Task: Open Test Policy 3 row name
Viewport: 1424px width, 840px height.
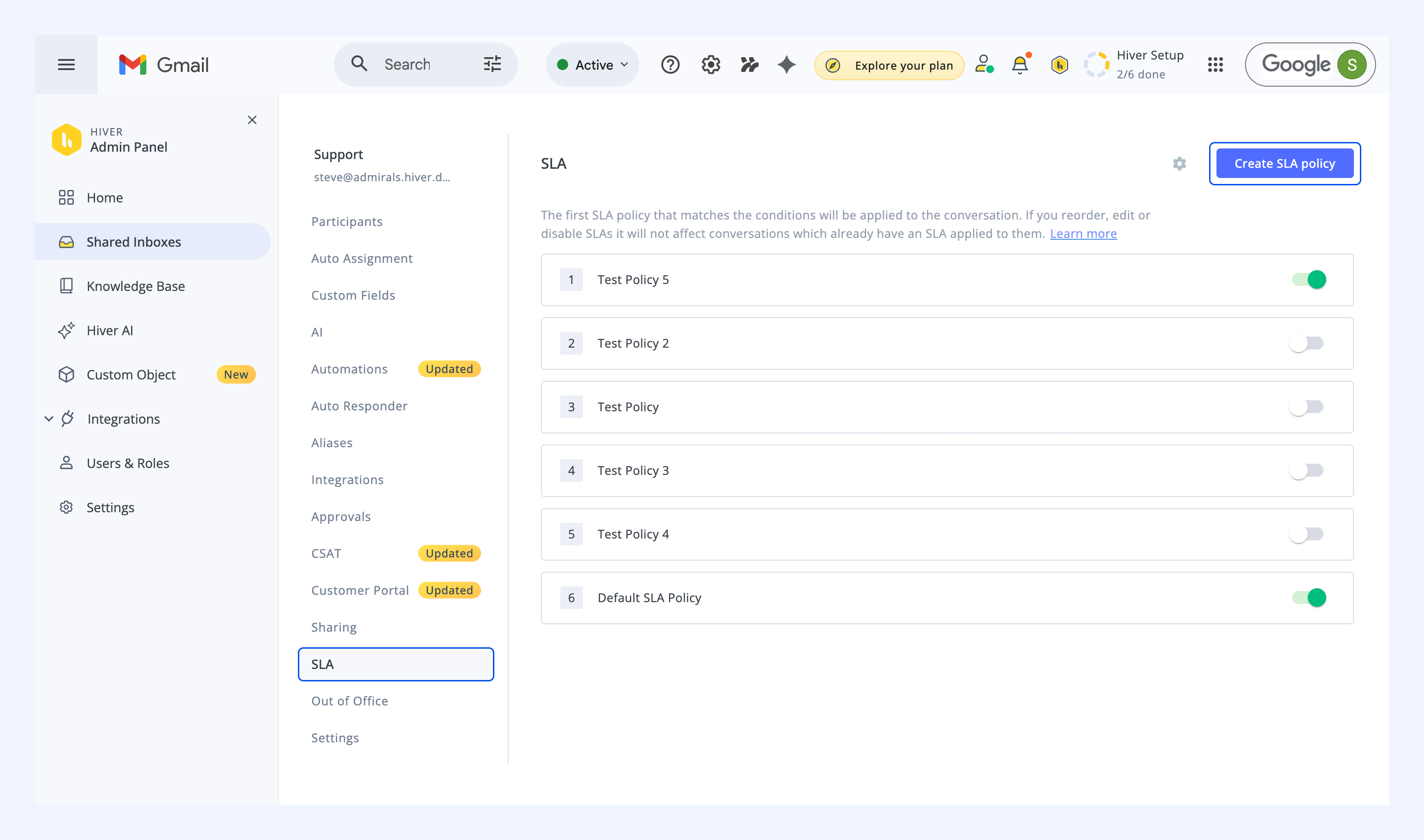Action: 633,470
